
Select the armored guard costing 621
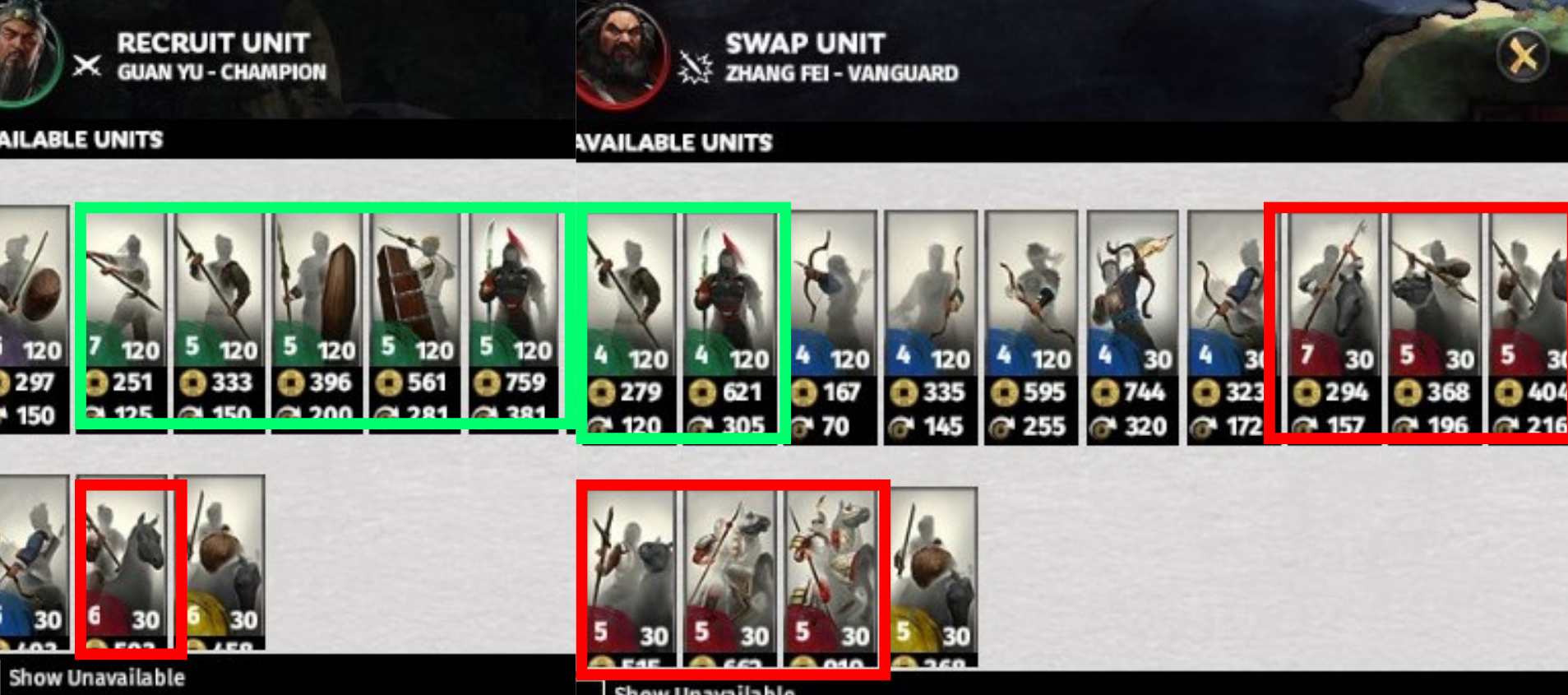[730, 326]
